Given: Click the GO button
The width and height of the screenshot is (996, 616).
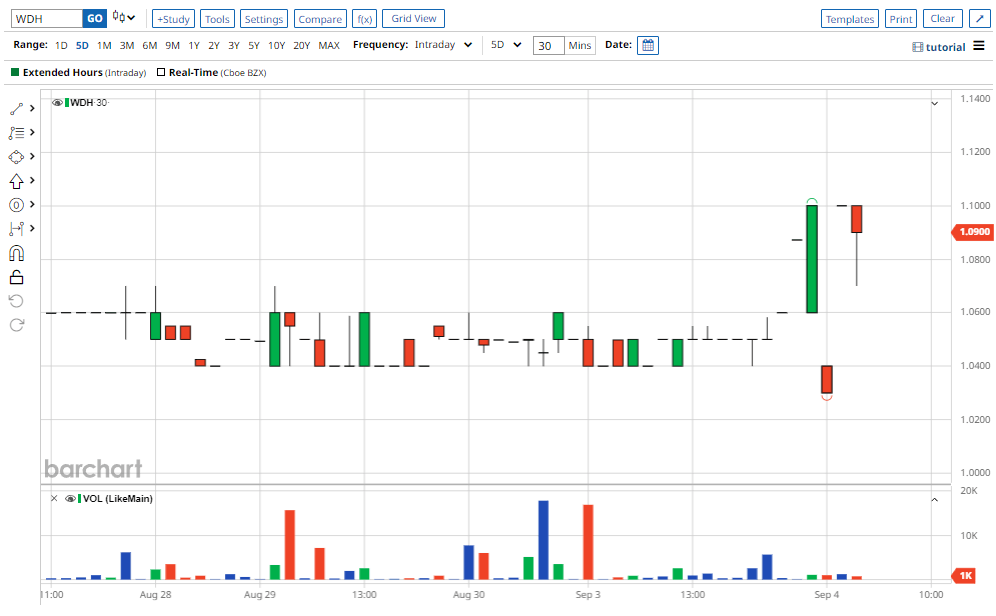Looking at the screenshot, I should coord(95,18).
